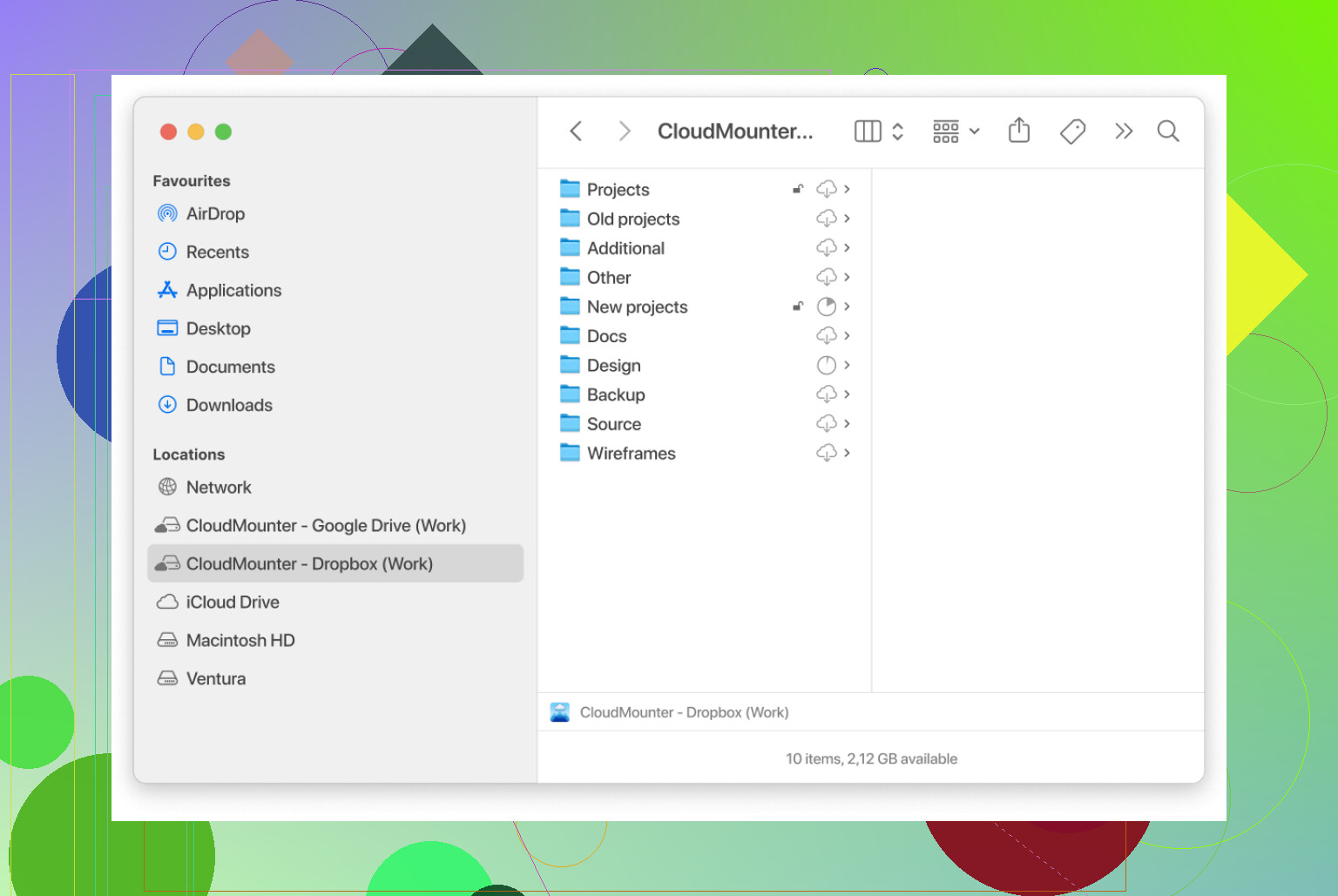Viewport: 1338px width, 896px height.
Task: Click sync progress icon for New projects
Action: point(827,307)
